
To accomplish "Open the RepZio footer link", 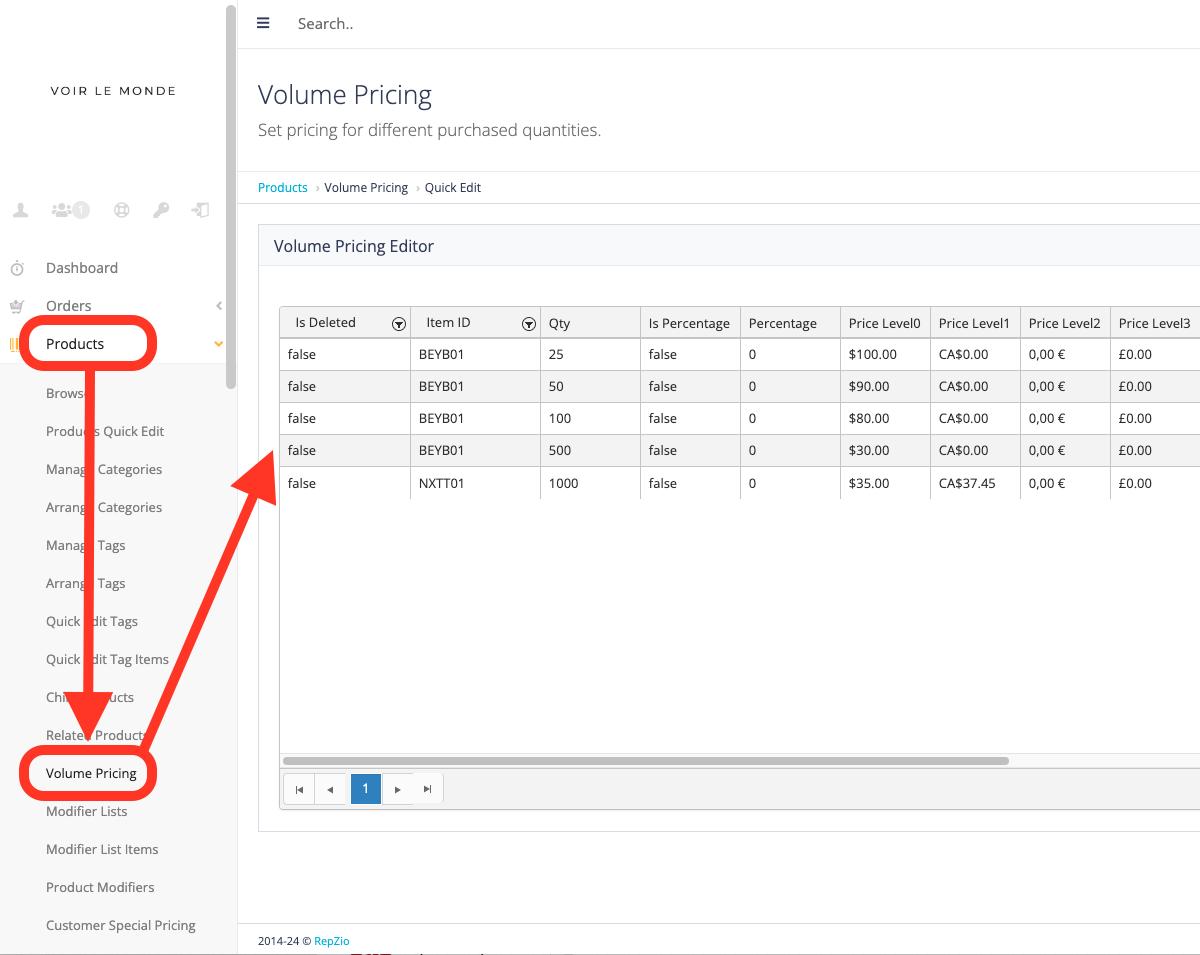I will (332, 941).
